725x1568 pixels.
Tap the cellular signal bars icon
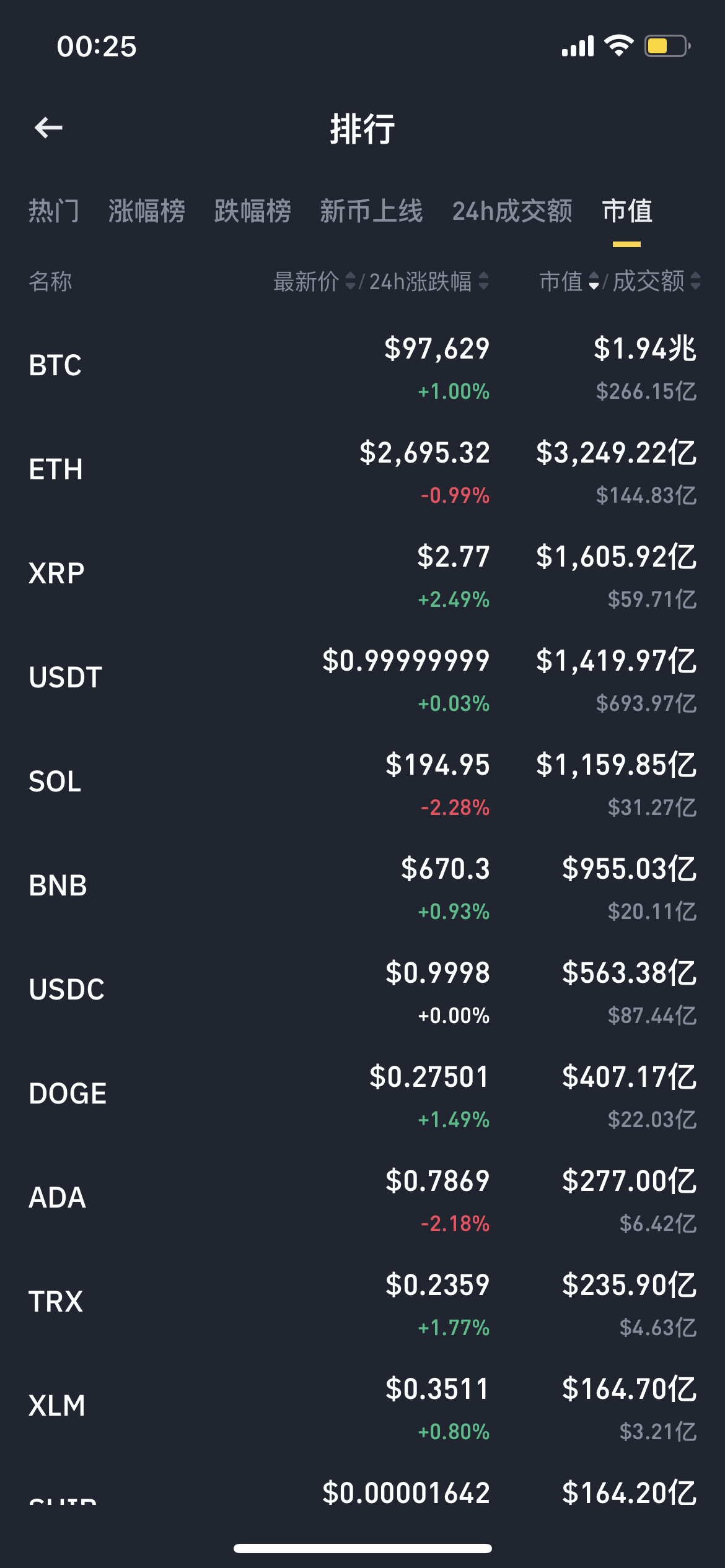(578, 46)
